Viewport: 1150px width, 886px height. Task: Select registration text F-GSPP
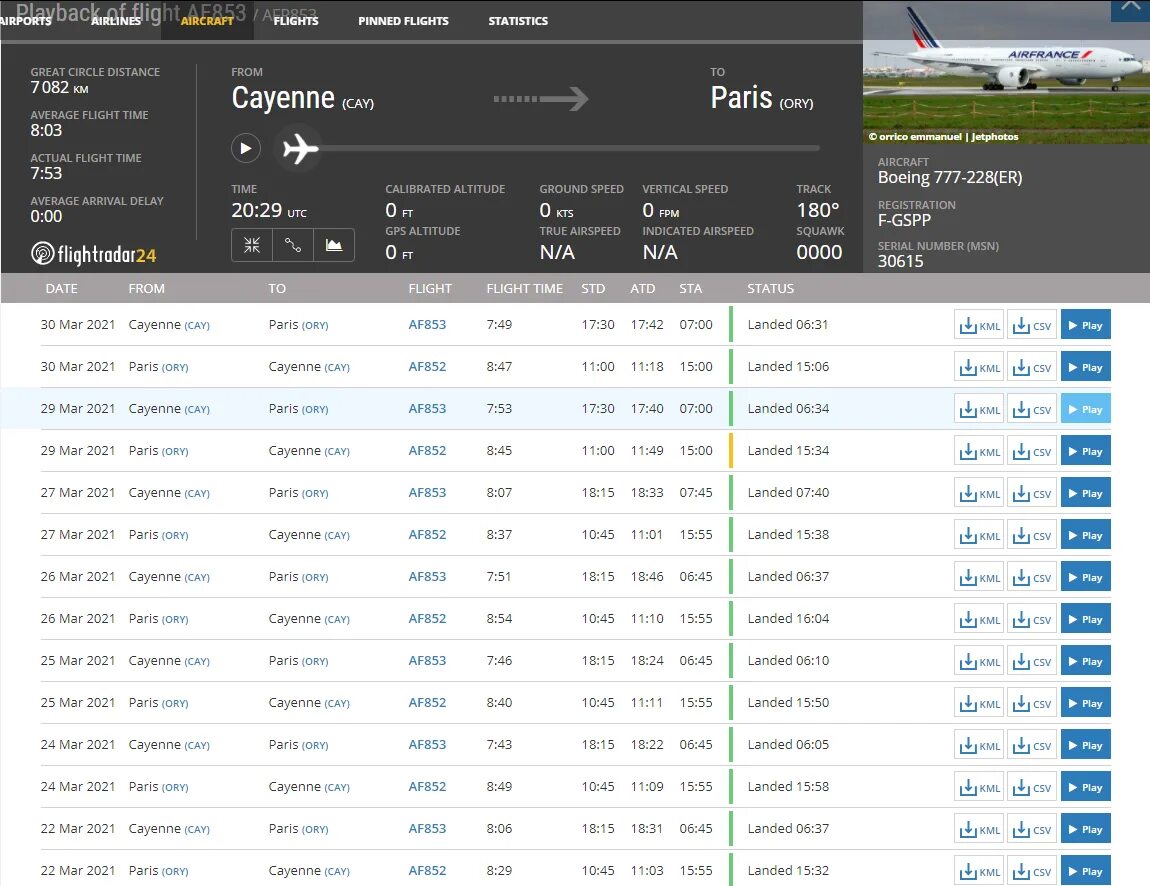point(904,220)
